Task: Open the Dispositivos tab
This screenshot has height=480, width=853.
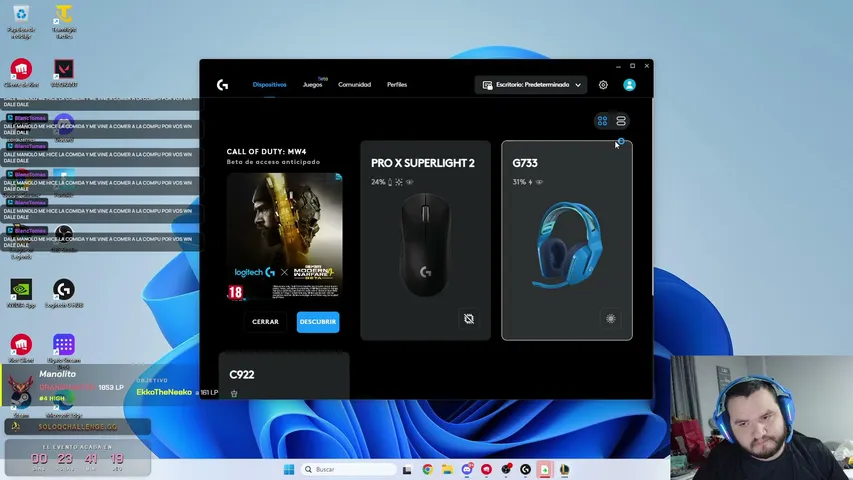Action: [269, 85]
